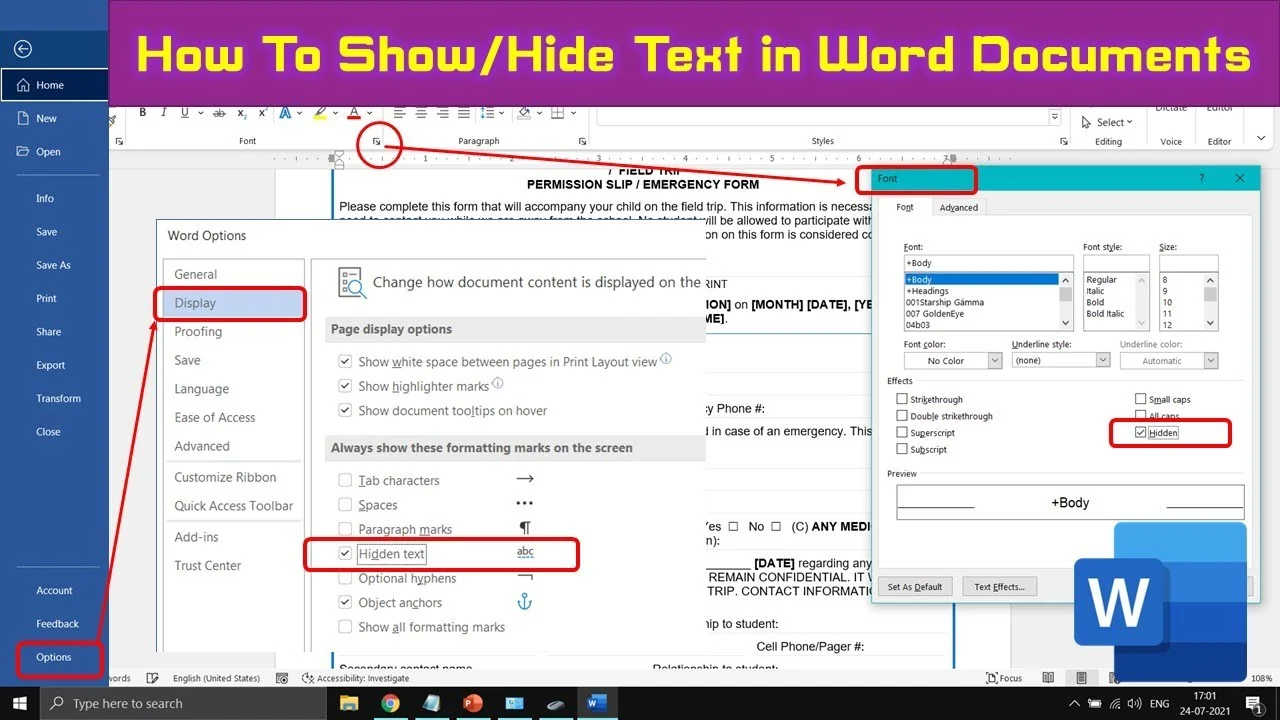This screenshot has height=720, width=1280.
Task: Align text right in the Paragraph group
Action: (443, 113)
